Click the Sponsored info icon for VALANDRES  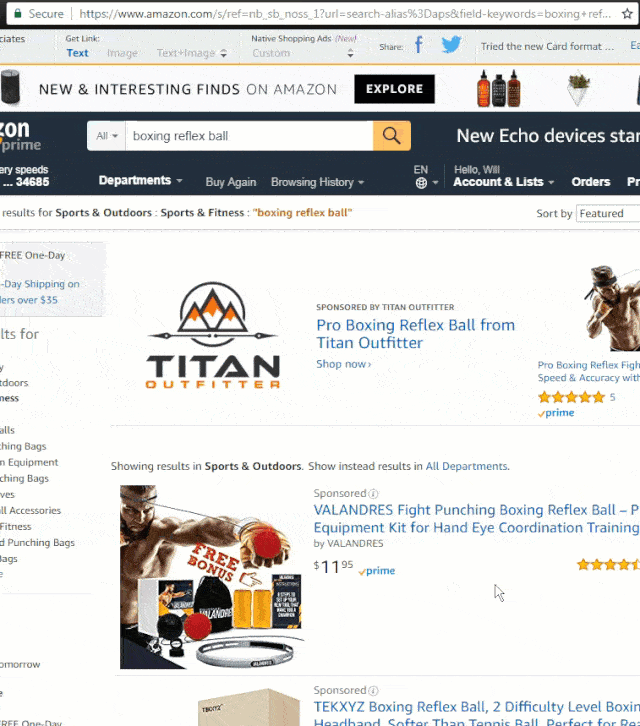point(373,494)
